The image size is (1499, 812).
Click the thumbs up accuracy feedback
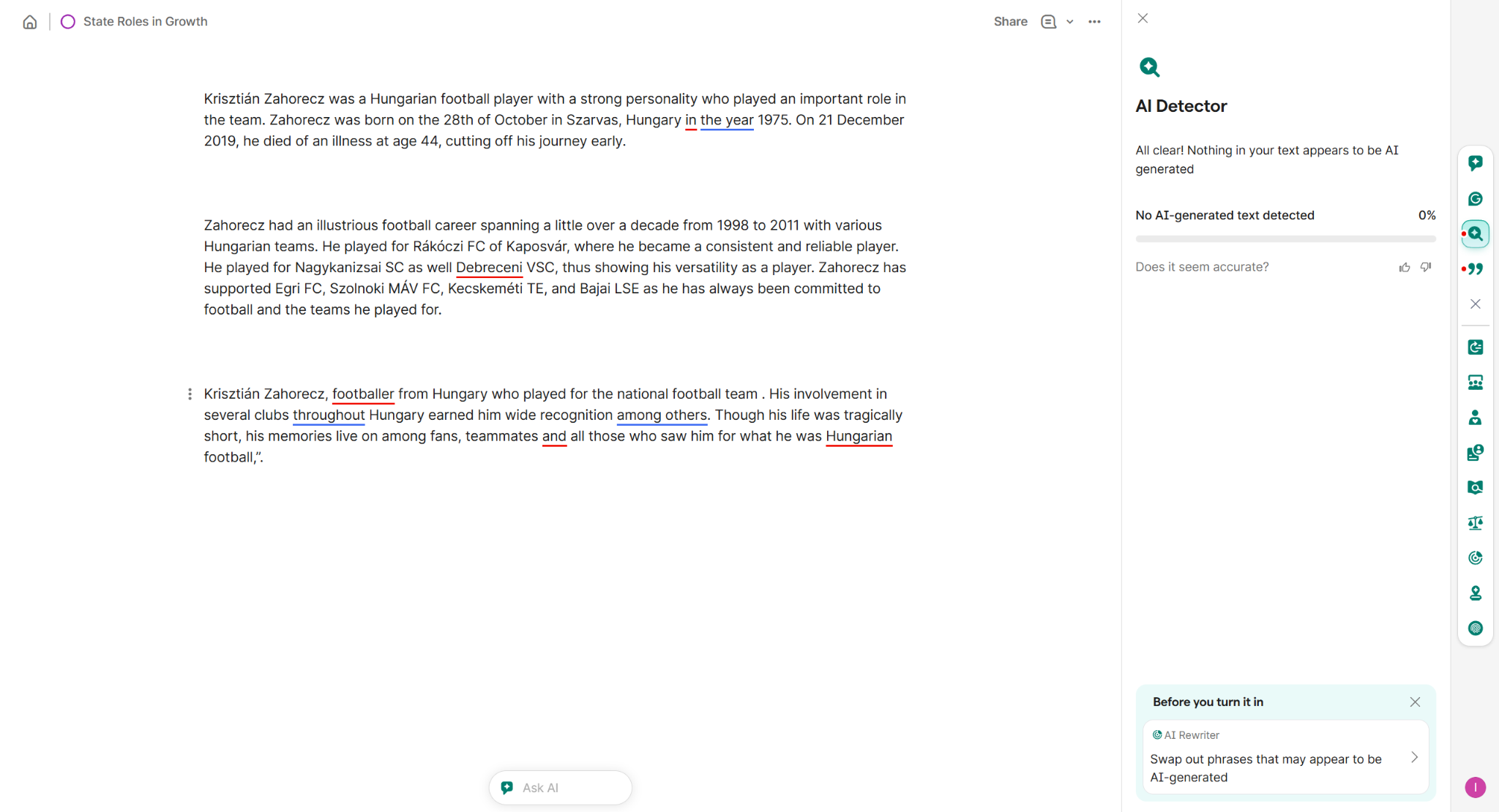1404,267
